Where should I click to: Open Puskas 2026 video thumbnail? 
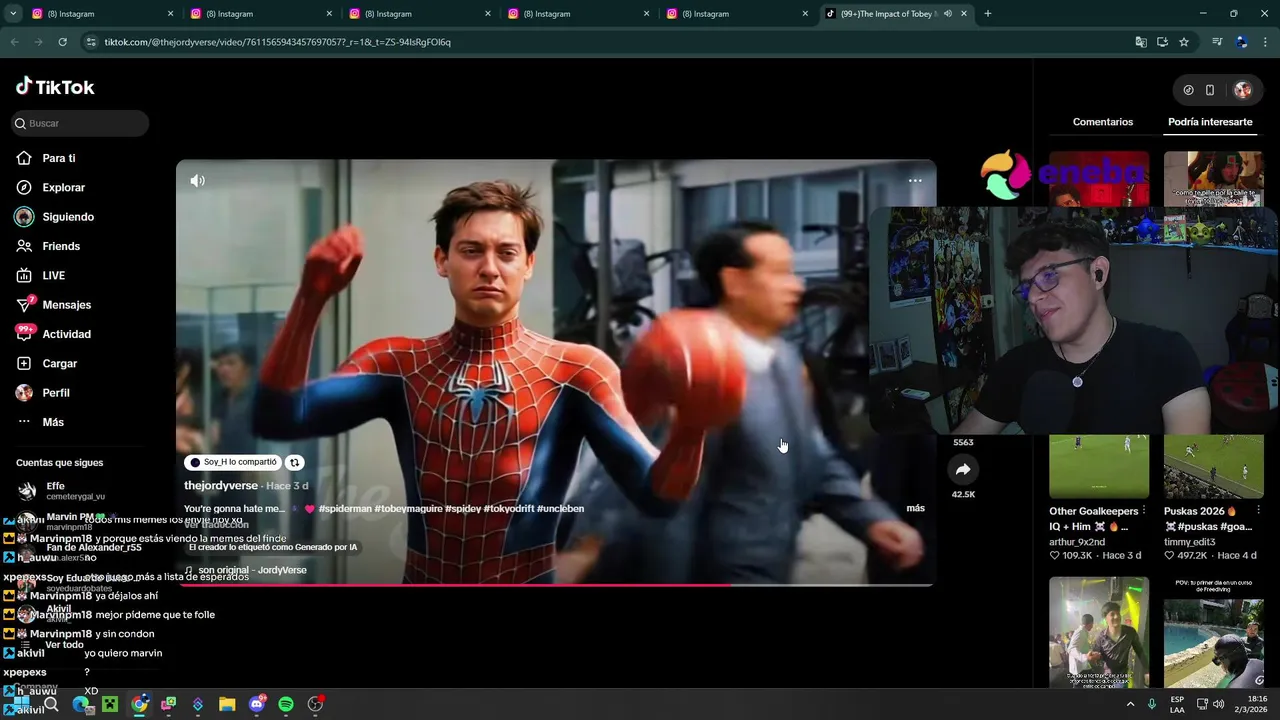point(1213,466)
